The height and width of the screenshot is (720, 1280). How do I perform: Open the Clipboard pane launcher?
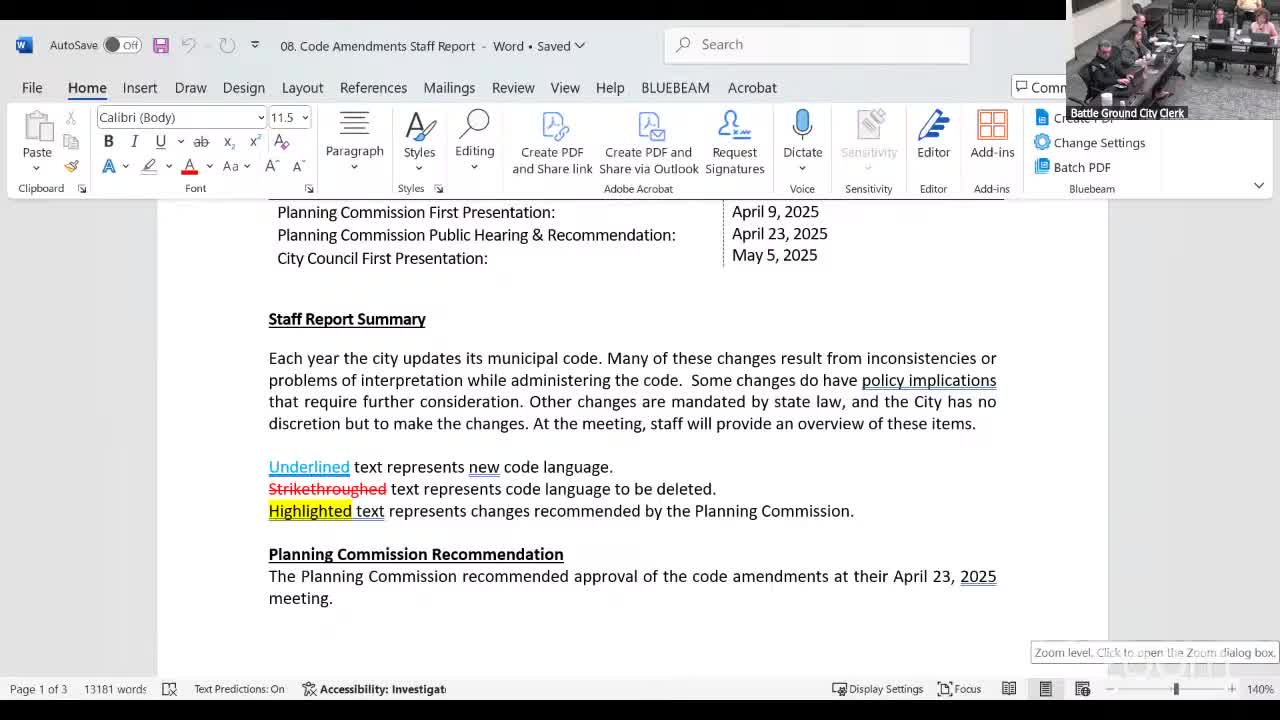coord(82,189)
